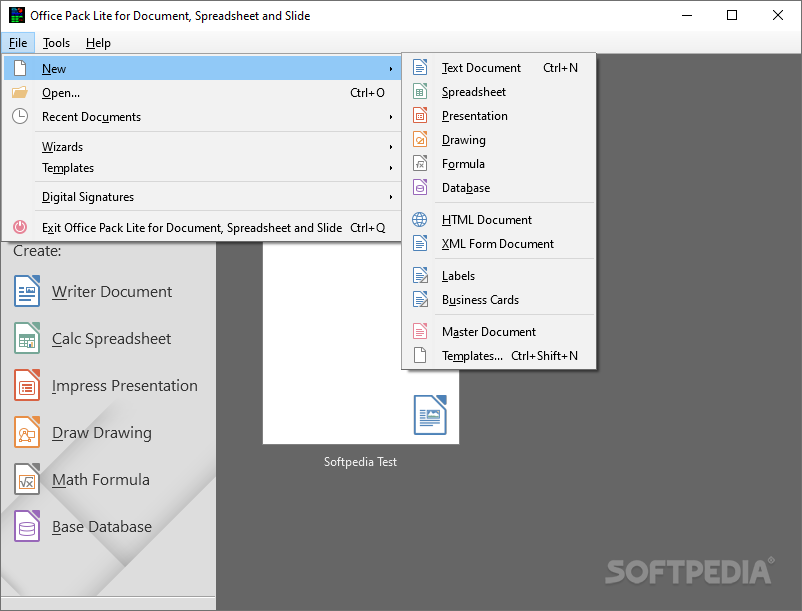
Task: Click the Labels icon in submenu
Action: pyautogui.click(x=420, y=276)
